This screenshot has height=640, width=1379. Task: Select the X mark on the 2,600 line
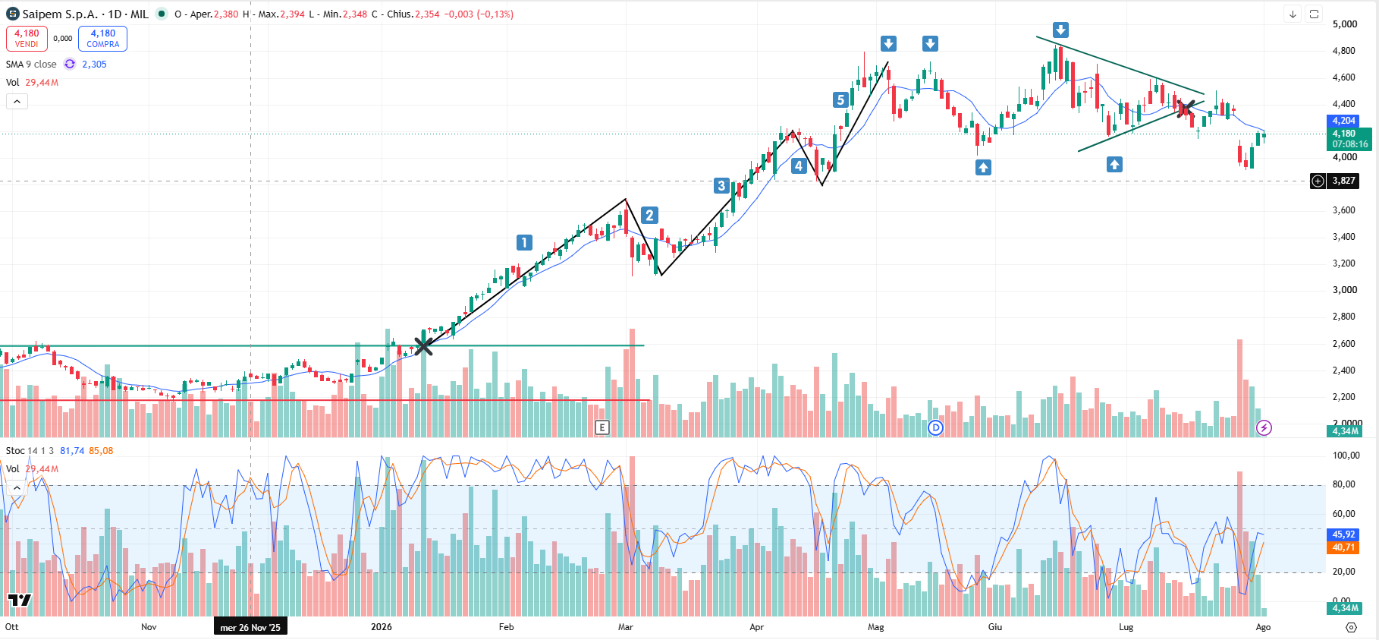[423, 346]
